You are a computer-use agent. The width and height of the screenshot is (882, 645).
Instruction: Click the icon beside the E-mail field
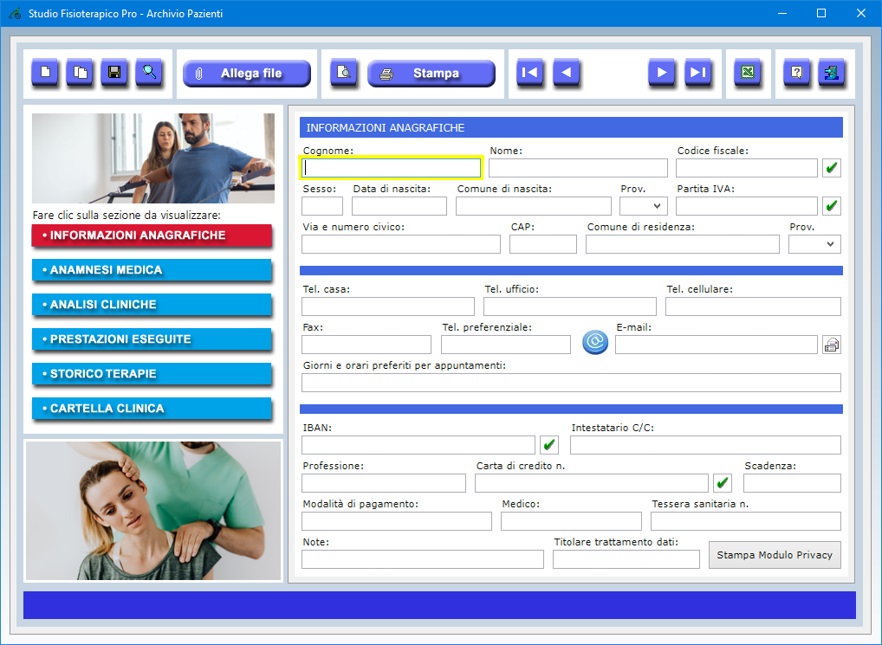831,345
